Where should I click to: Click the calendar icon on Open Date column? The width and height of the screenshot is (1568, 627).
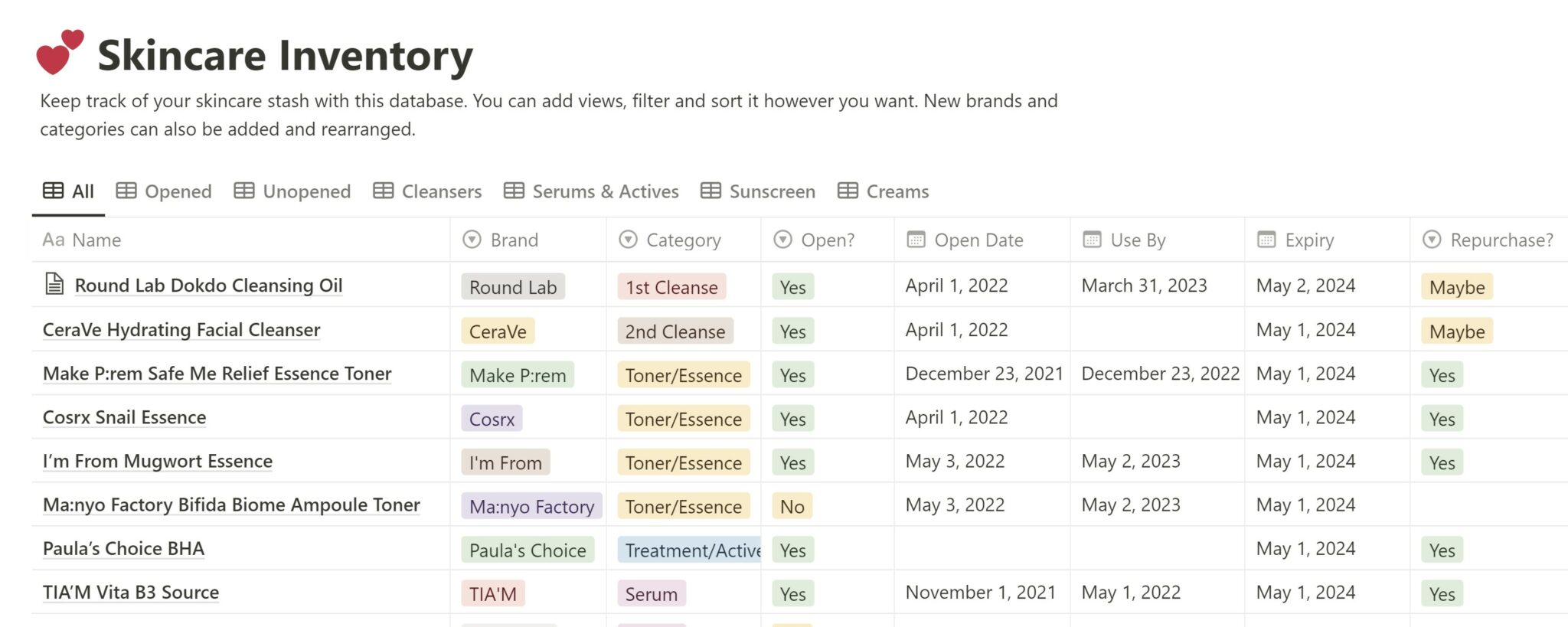916,240
